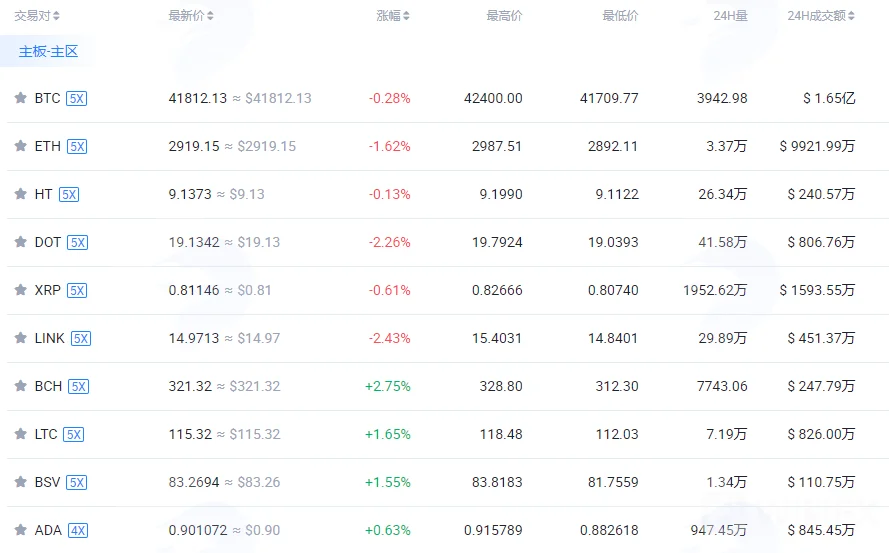Open the LTC trading pair
The width and height of the screenshot is (889, 553).
click(x=46, y=434)
